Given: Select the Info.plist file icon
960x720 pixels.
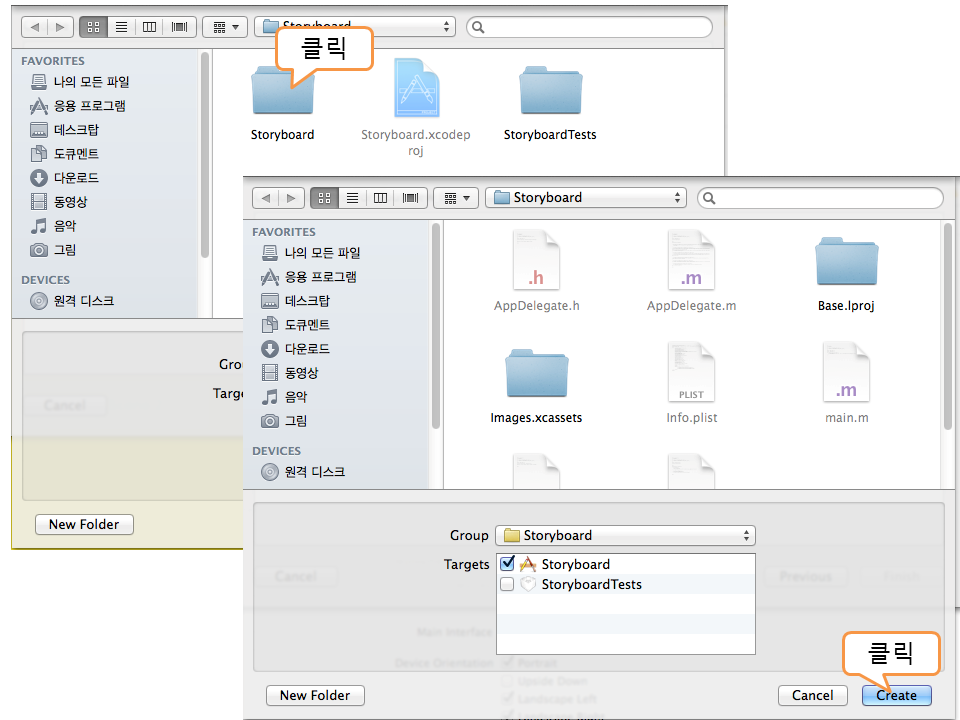Looking at the screenshot, I should click(691, 372).
